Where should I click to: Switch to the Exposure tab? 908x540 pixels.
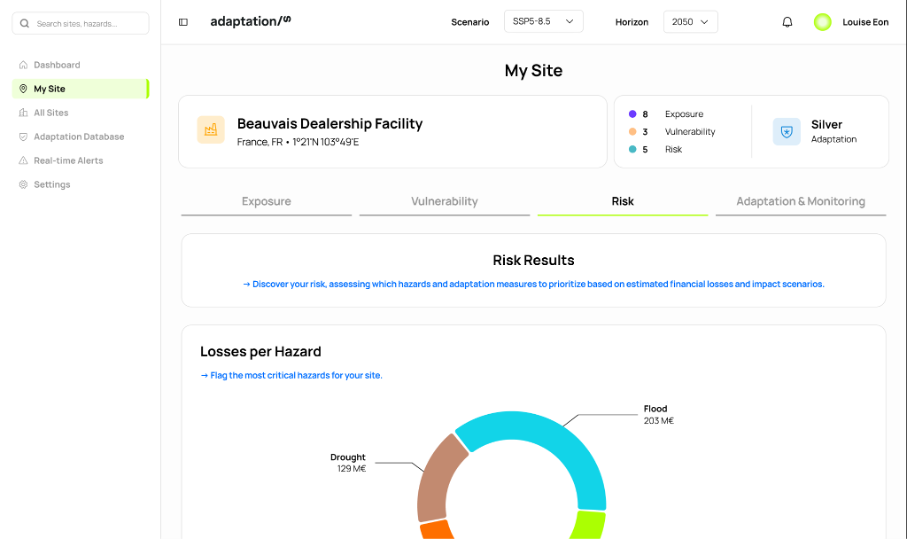(266, 202)
